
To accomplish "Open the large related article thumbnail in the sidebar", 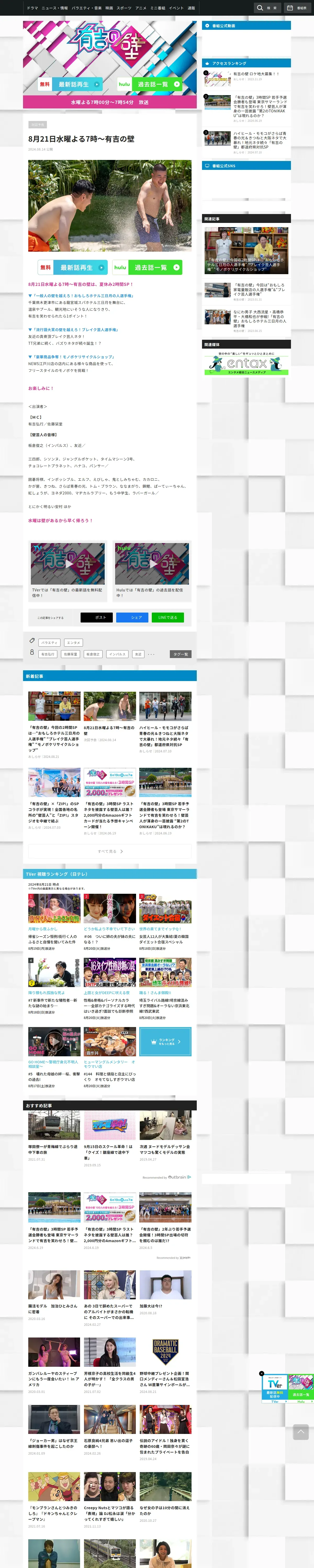I will click(x=246, y=251).
